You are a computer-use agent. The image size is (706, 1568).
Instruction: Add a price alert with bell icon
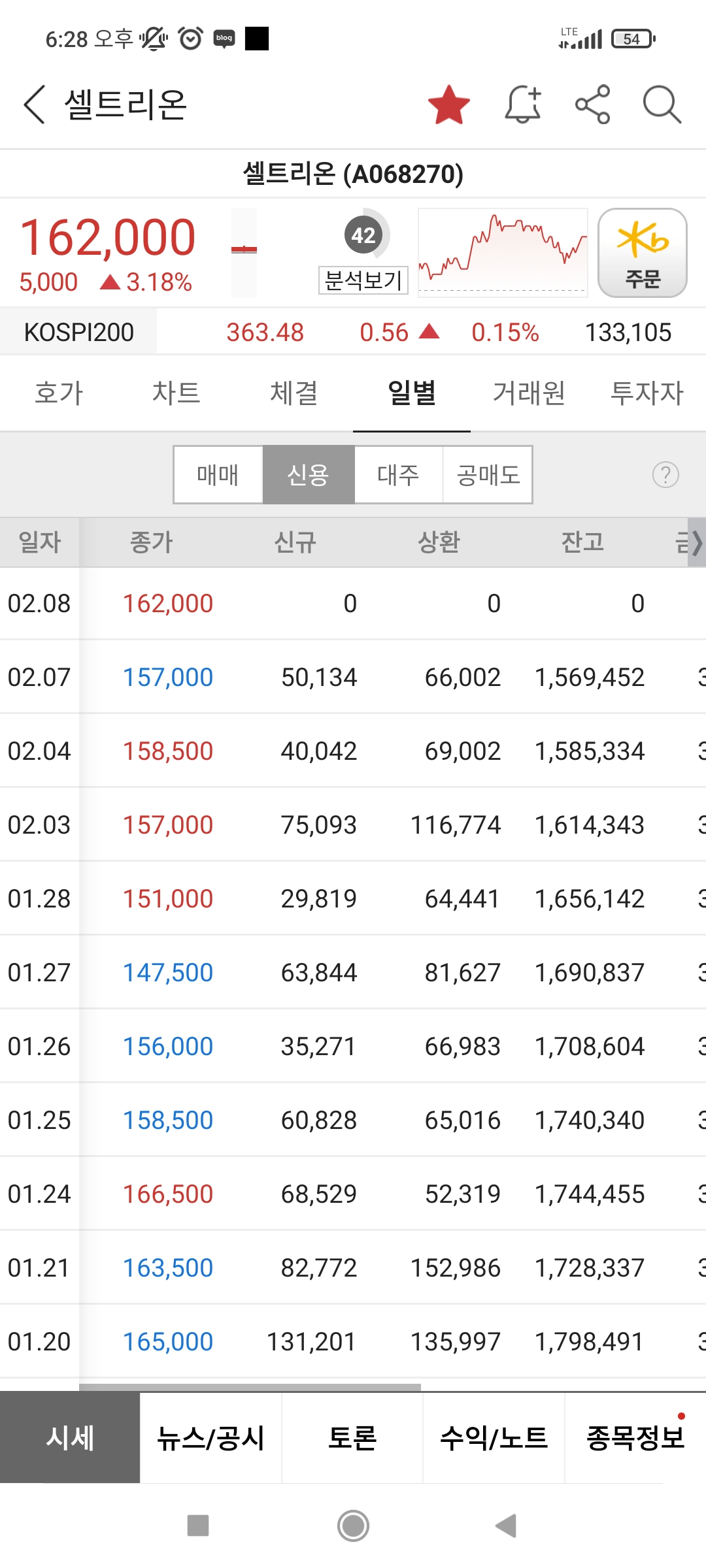523,105
